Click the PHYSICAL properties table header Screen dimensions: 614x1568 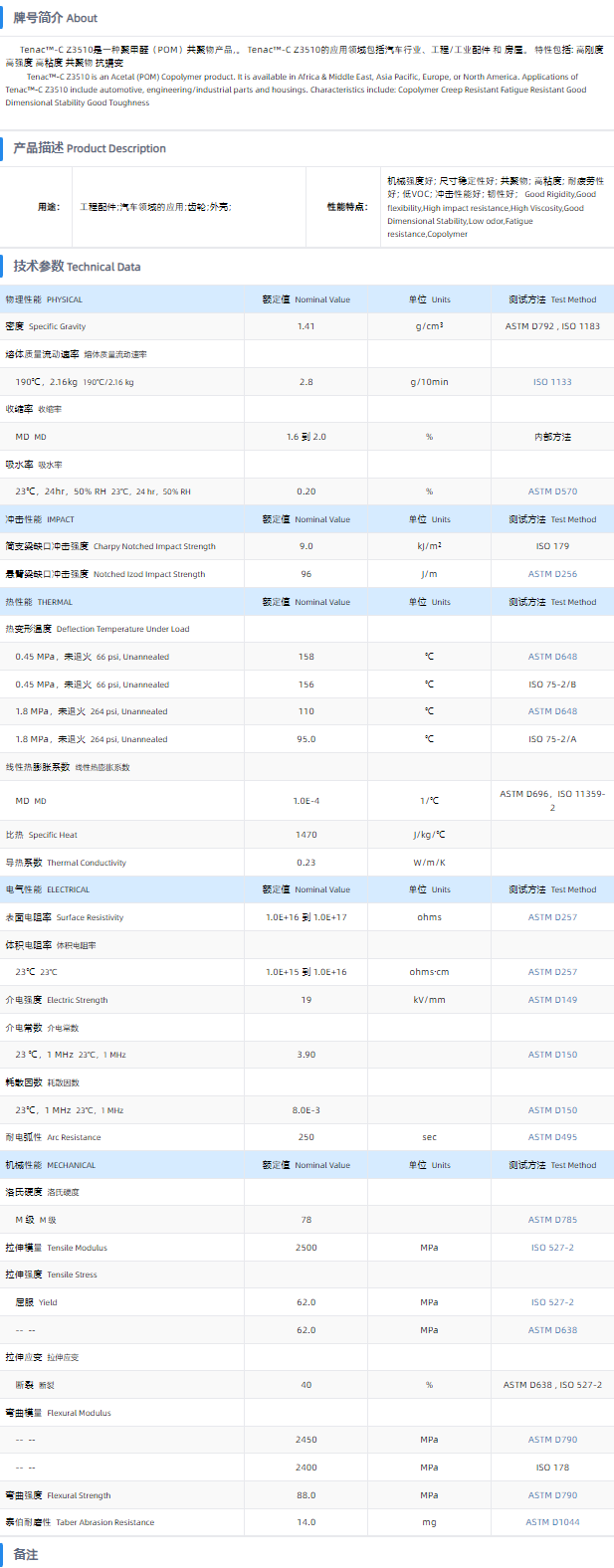tap(44, 299)
